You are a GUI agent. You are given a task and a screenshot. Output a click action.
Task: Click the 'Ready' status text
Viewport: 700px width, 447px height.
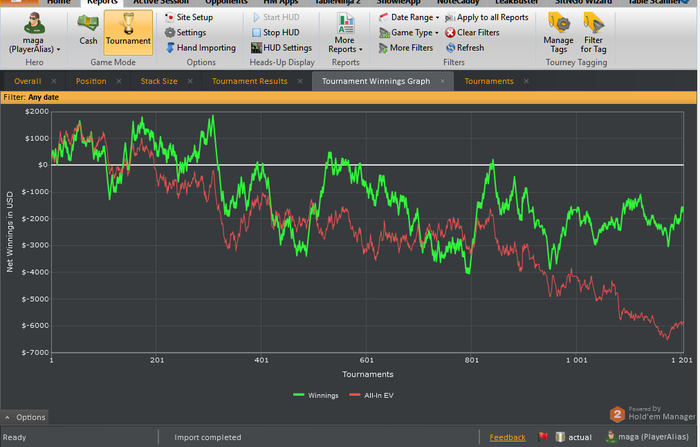coord(14,438)
